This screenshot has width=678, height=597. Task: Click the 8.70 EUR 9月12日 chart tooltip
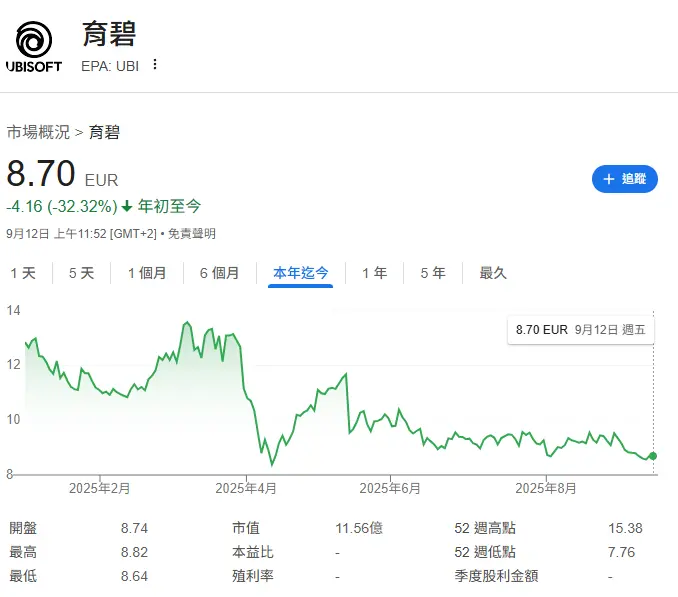point(580,330)
